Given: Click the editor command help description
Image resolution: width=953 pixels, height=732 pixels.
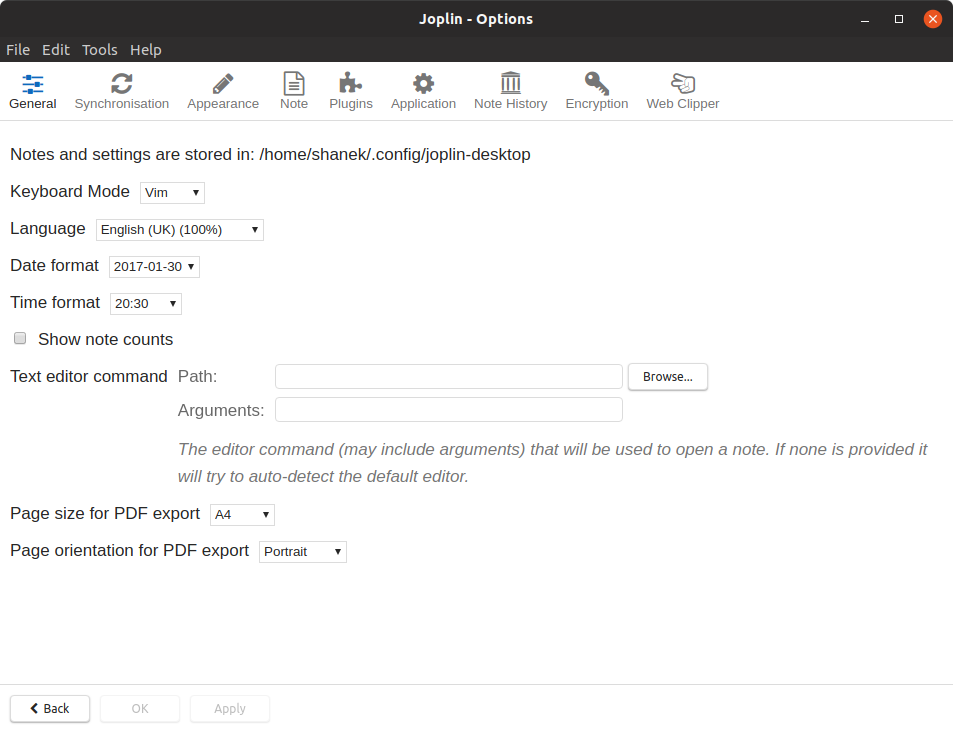Looking at the screenshot, I should [x=552, y=463].
